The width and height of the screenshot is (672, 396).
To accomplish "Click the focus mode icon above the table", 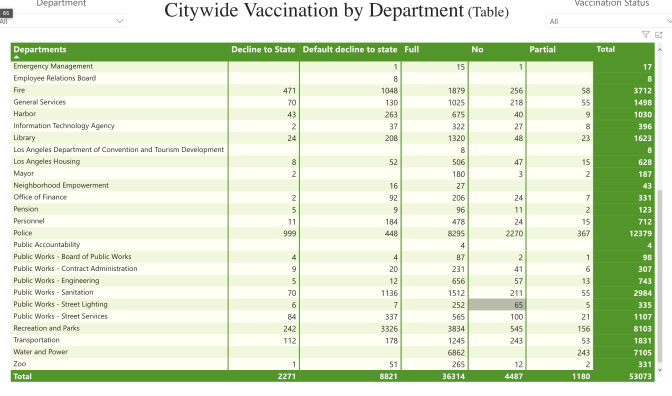I will tap(659, 35).
